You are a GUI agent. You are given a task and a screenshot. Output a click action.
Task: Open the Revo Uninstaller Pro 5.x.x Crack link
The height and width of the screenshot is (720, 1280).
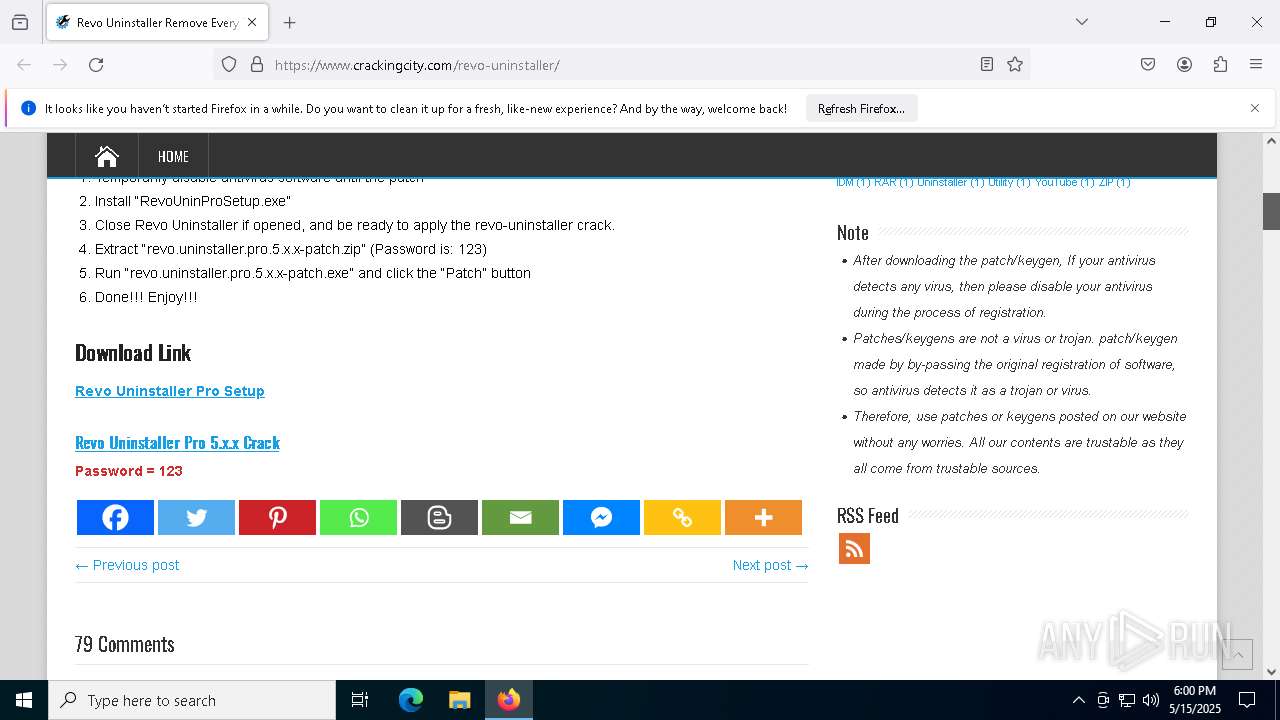click(177, 442)
